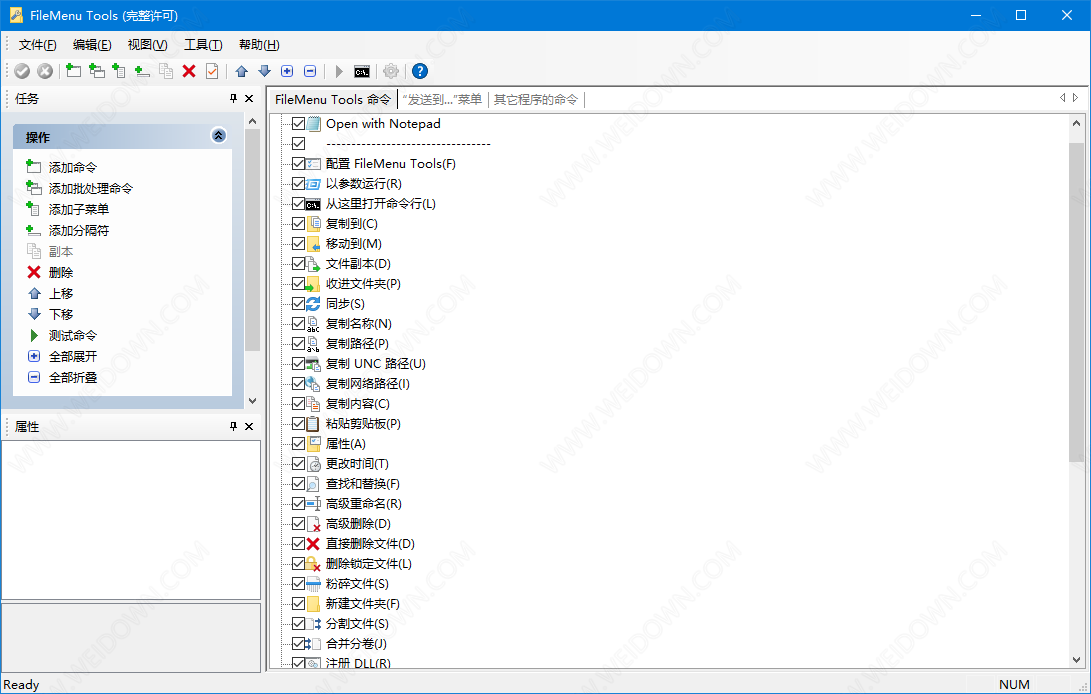Open the 编辑(E) menu
The height and width of the screenshot is (694, 1091).
92,45
